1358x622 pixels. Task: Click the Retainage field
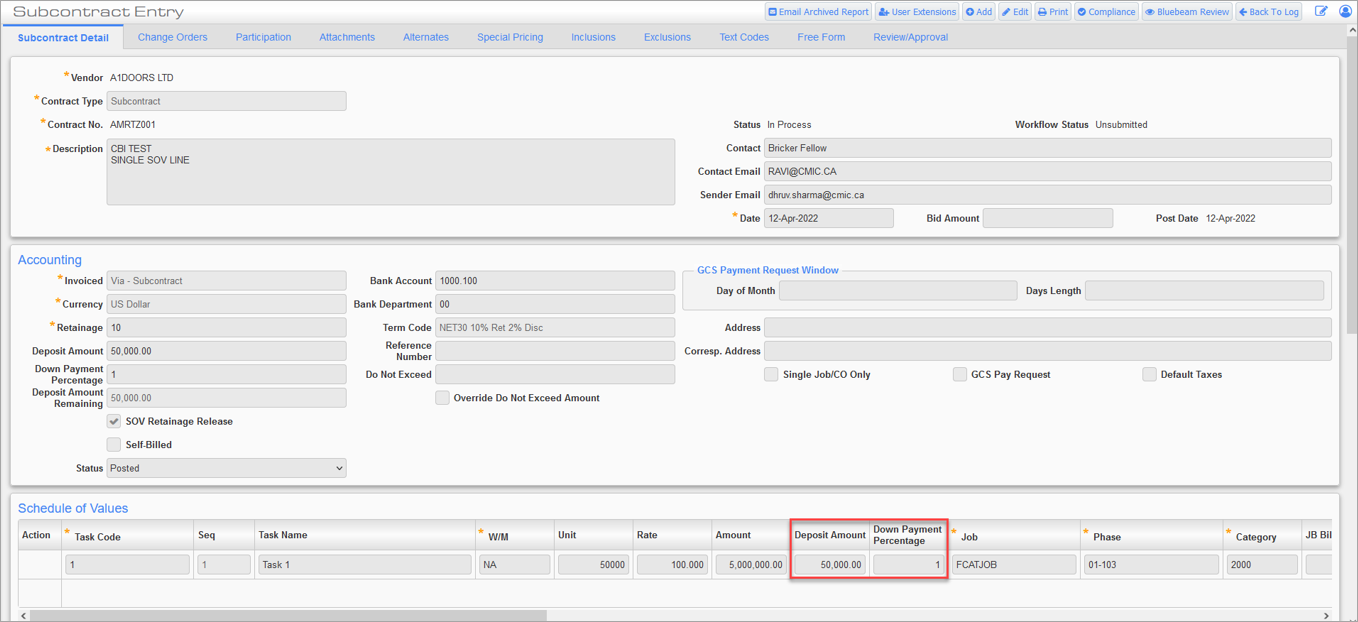tap(227, 328)
